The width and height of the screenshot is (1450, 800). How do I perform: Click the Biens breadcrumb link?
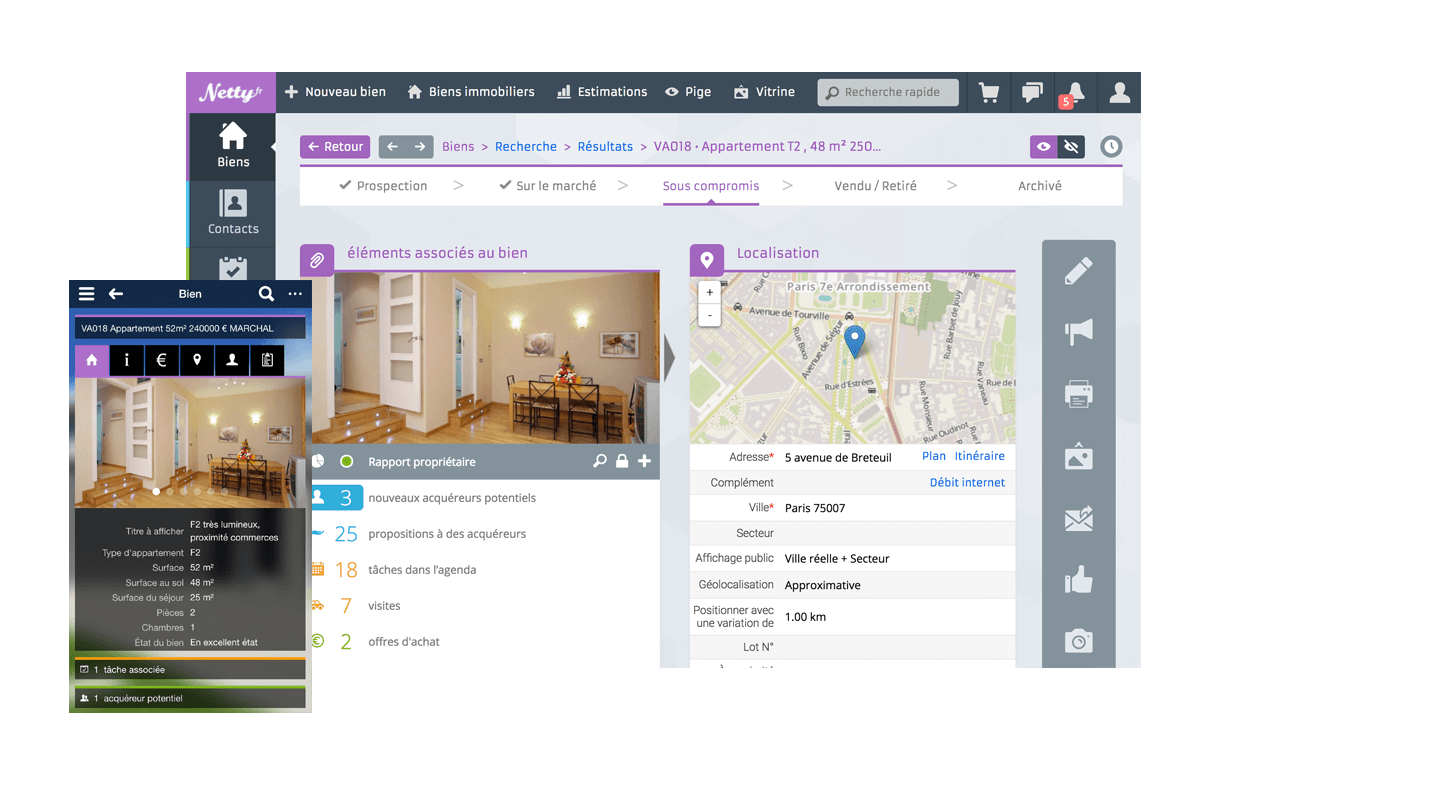click(458, 147)
